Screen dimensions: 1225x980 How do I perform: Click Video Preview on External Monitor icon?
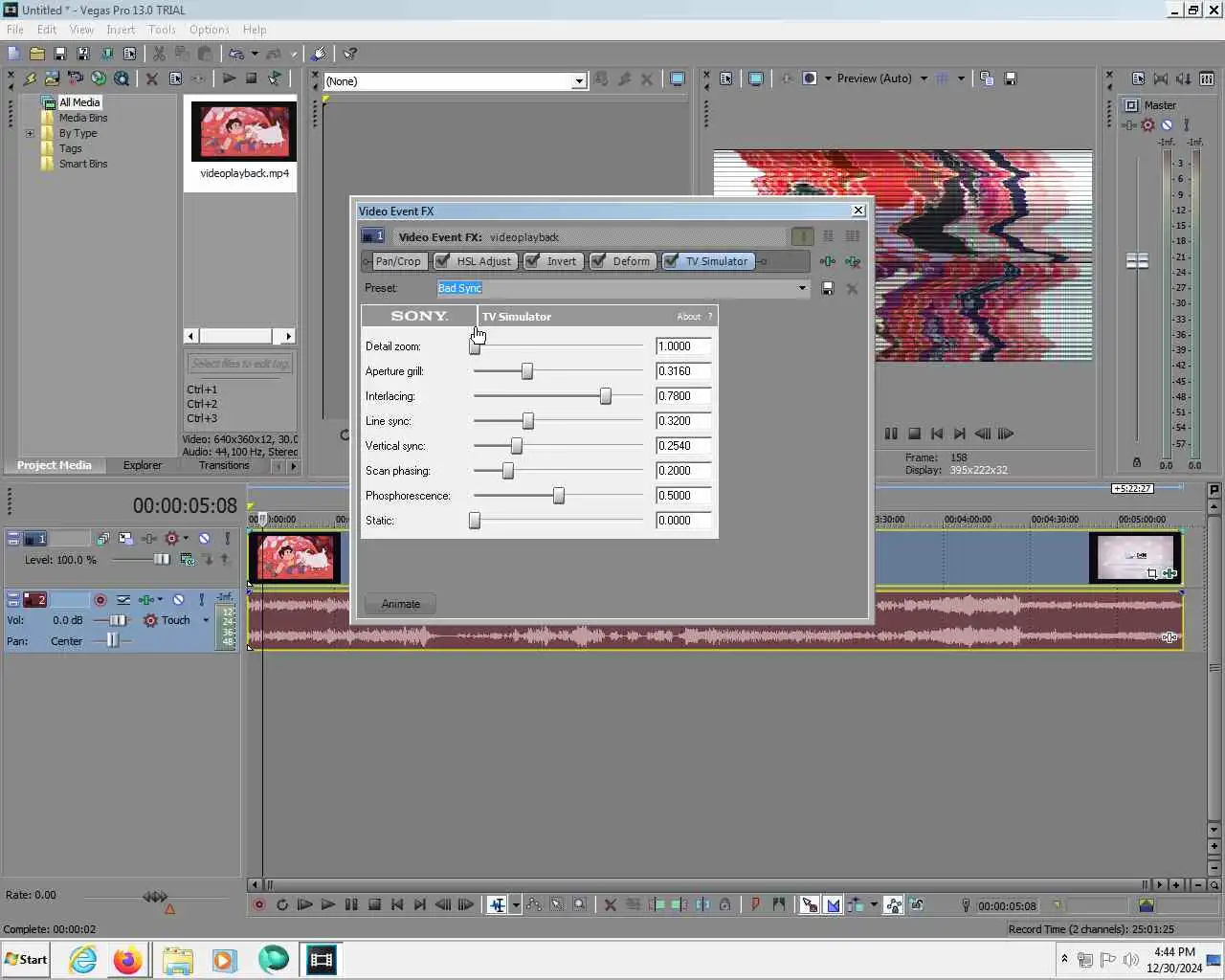755,78
